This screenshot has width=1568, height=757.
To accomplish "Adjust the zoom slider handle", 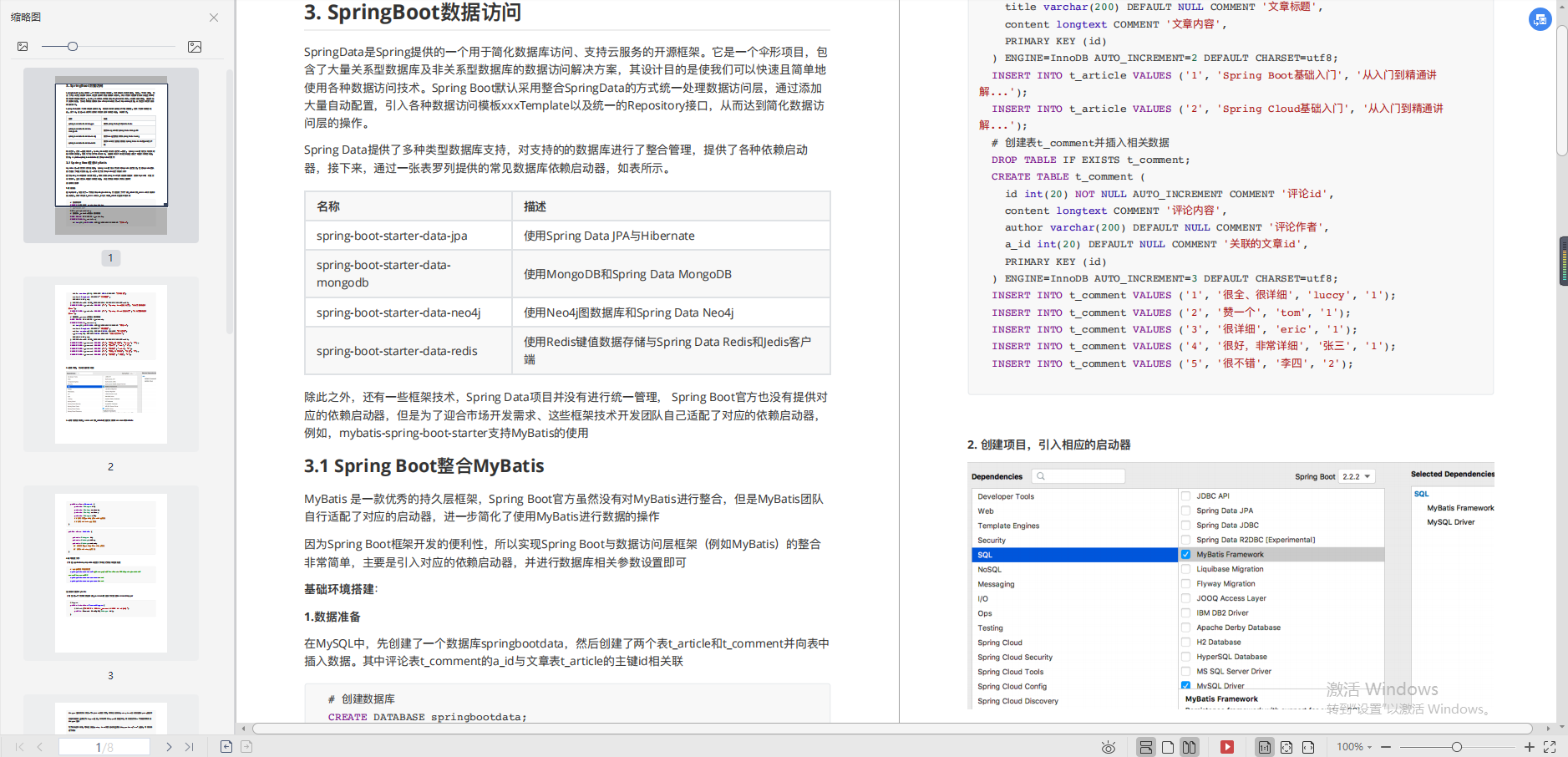I will [x=1457, y=747].
